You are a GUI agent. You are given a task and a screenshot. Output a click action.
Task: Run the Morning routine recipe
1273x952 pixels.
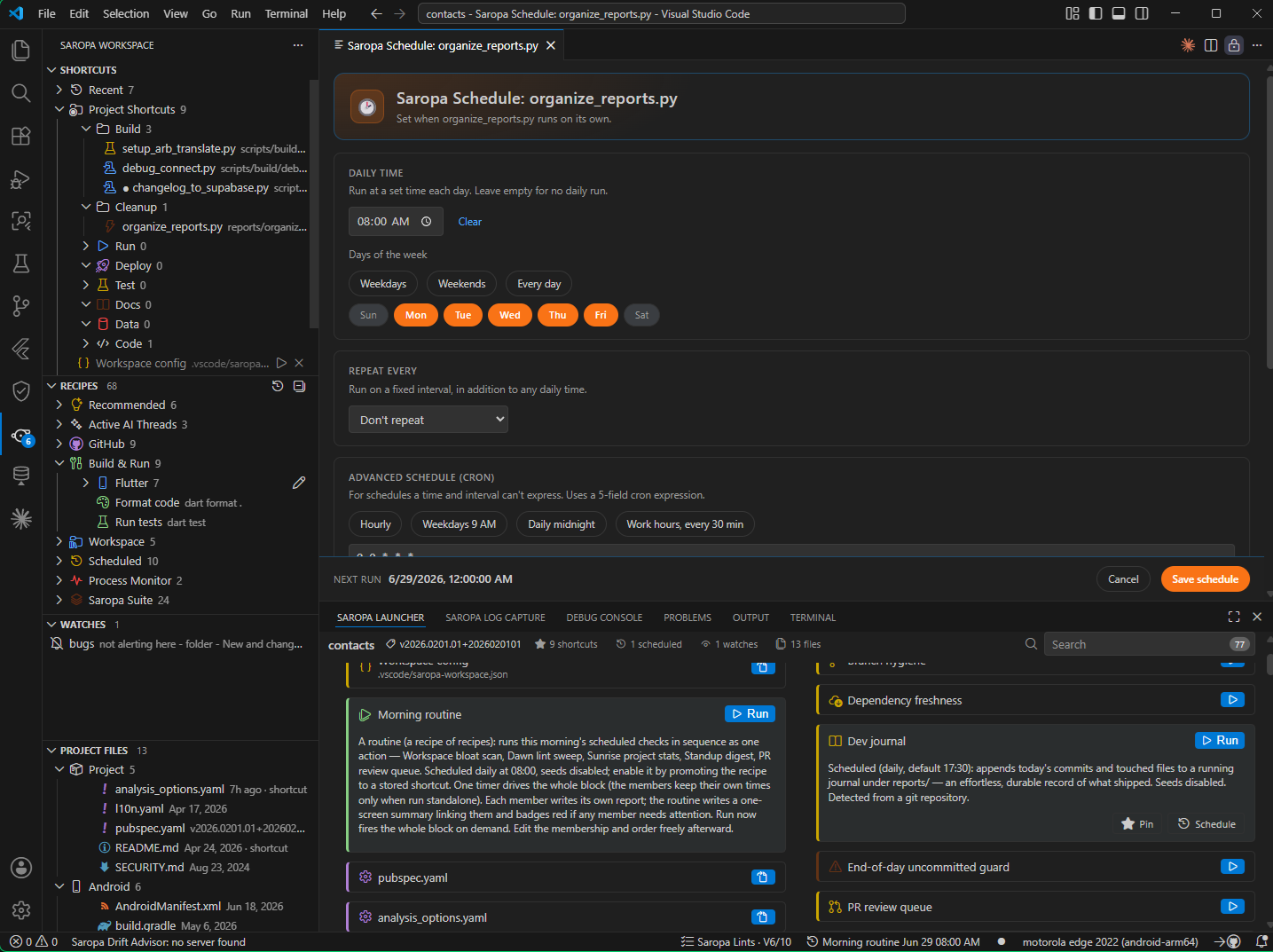pos(750,713)
